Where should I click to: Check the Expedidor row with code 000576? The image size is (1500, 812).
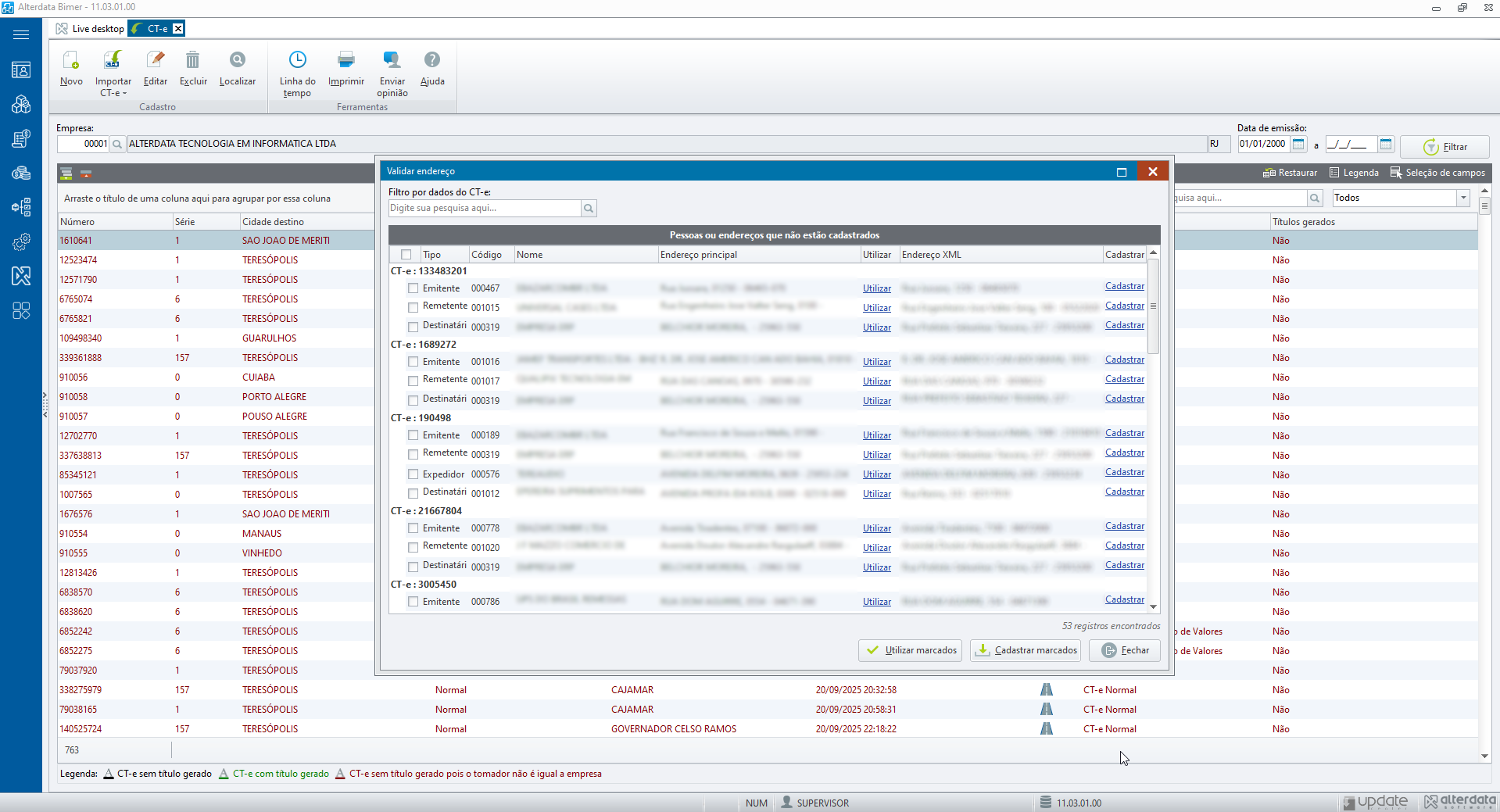click(x=413, y=474)
